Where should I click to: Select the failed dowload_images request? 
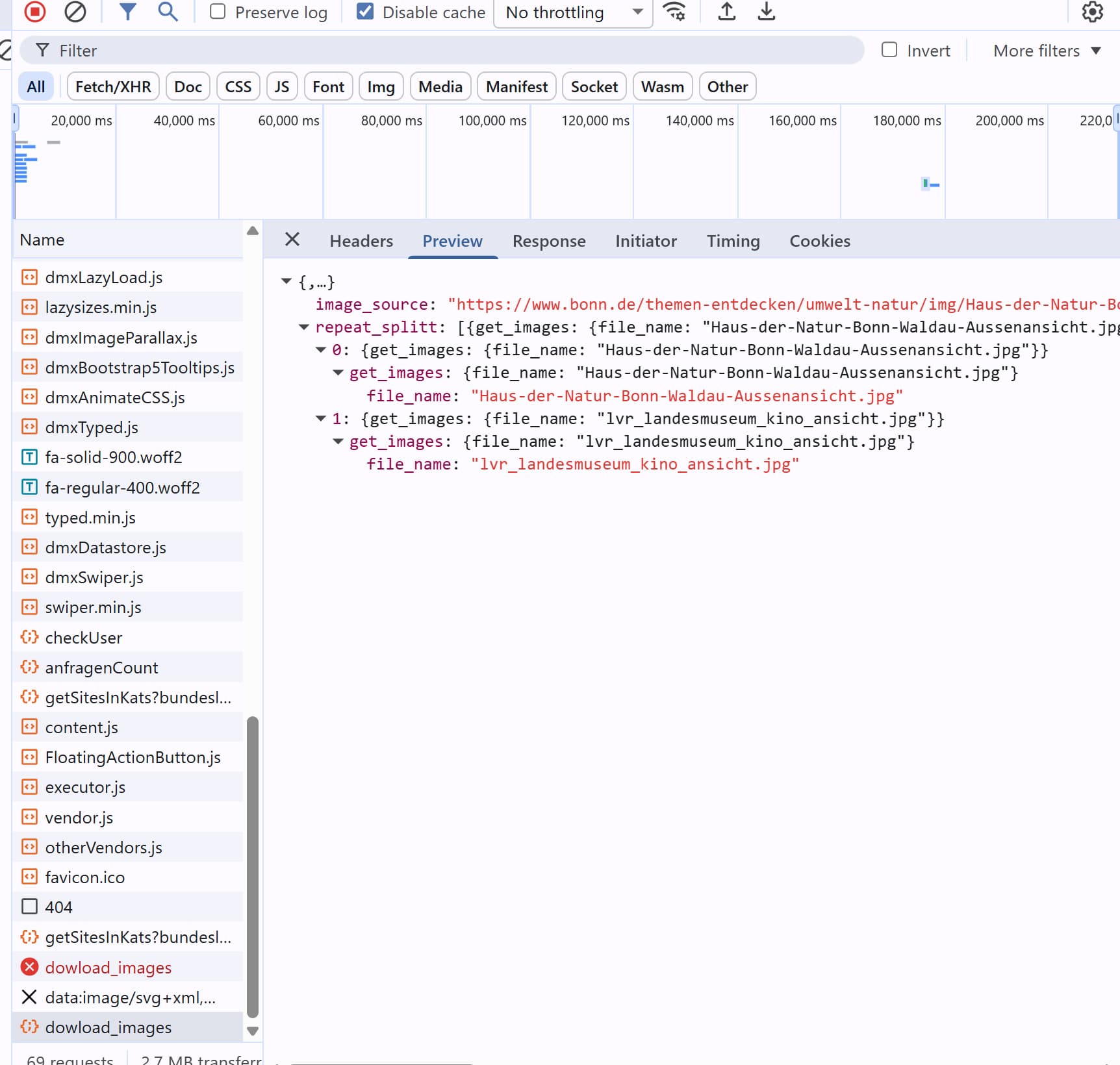tap(108, 968)
